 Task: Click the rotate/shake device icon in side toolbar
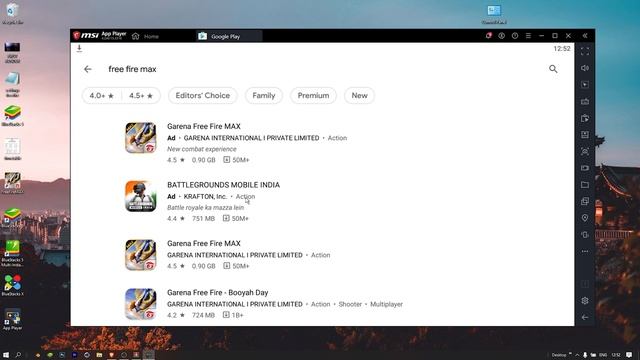pyautogui.click(x=585, y=235)
